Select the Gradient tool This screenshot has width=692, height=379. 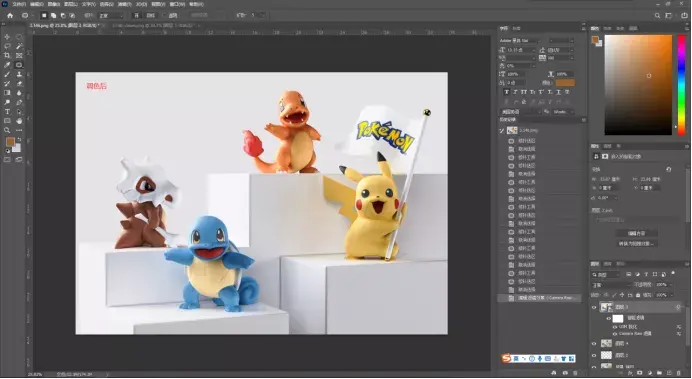[7, 93]
